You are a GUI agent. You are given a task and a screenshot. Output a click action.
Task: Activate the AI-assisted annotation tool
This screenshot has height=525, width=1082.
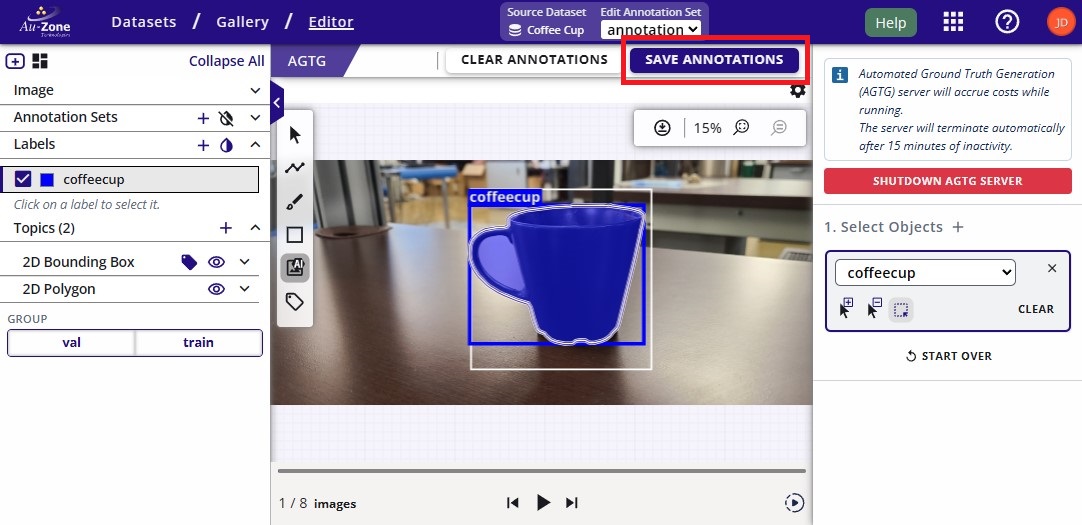tap(295, 268)
